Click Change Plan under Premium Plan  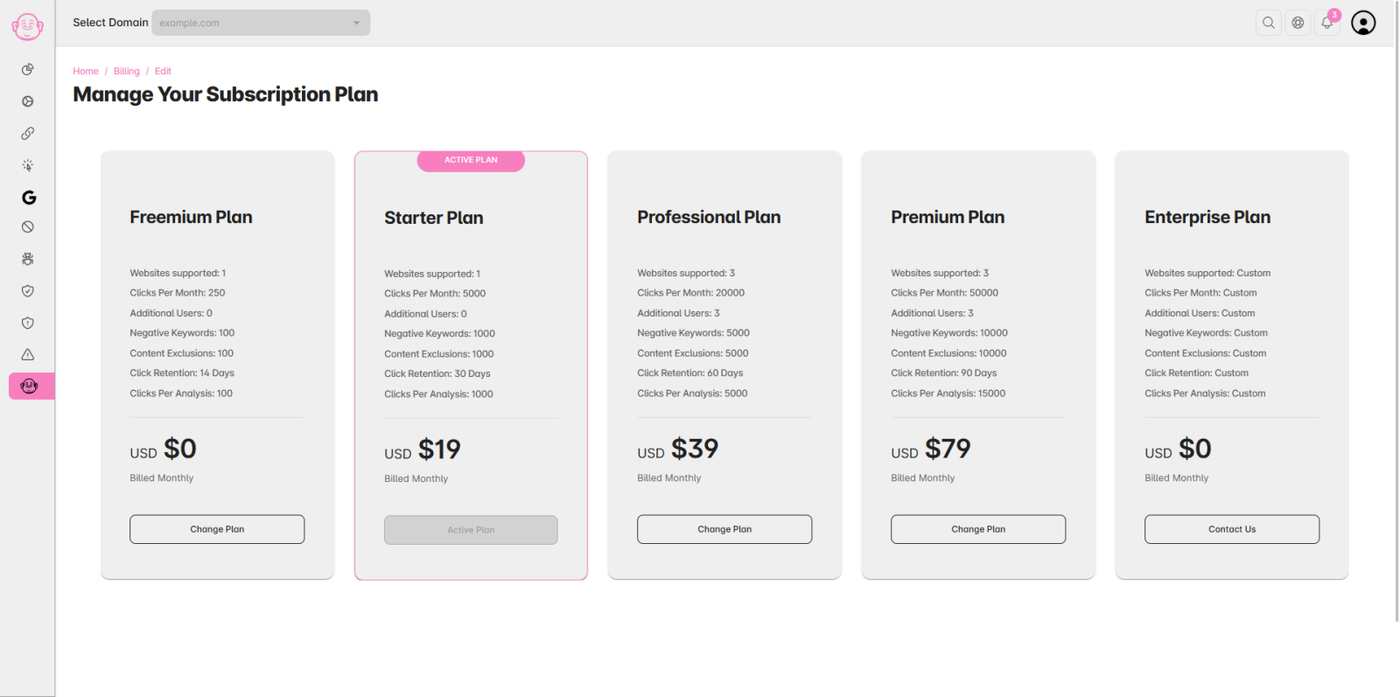[x=978, y=529]
